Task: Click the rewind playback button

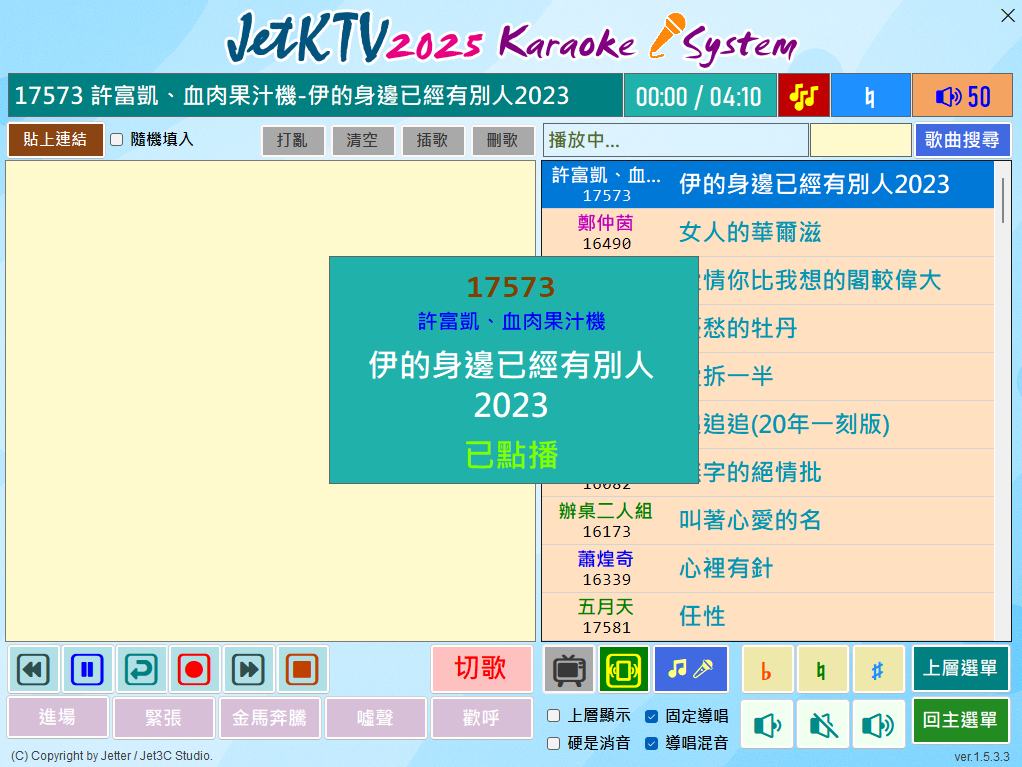Action: [x=33, y=669]
